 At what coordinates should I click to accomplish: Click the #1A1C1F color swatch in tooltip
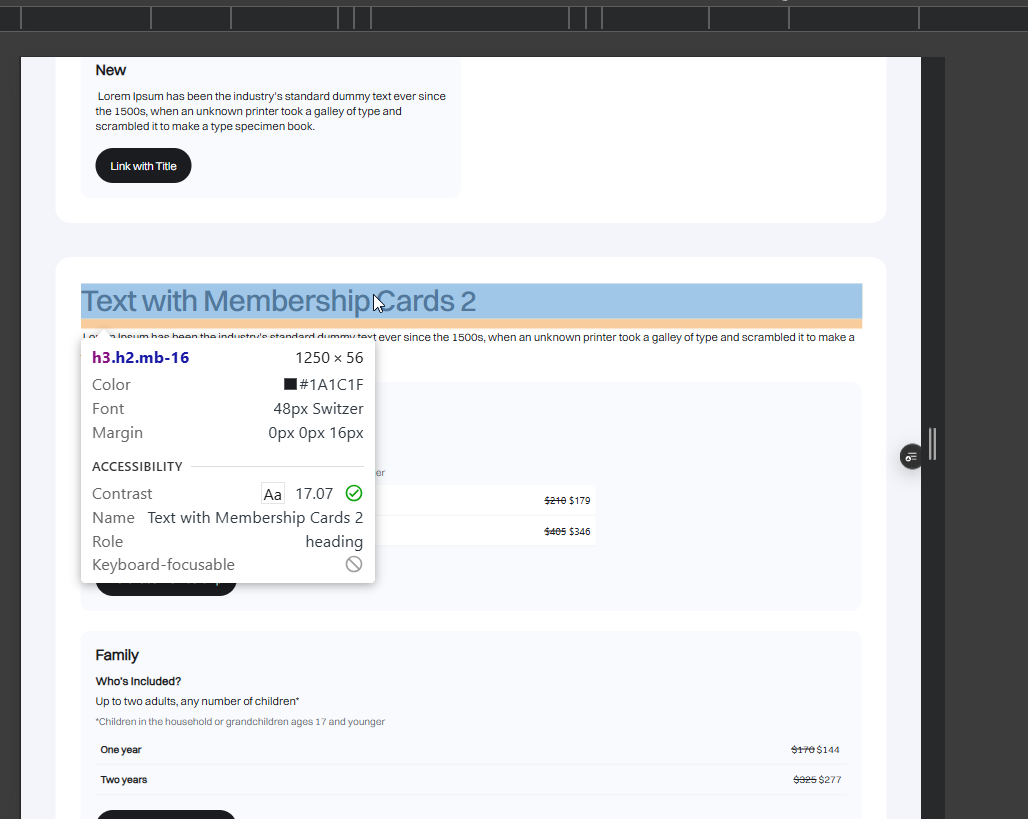coord(290,384)
